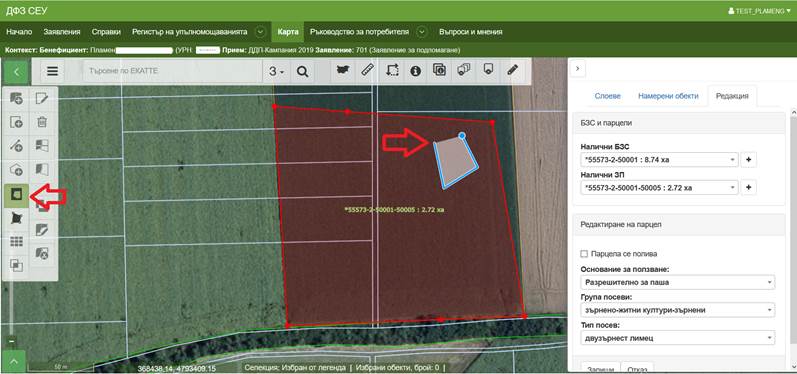The image size is (797, 374).
Task: Zoom to full Bulgaria map extent icon
Action: pos(344,71)
